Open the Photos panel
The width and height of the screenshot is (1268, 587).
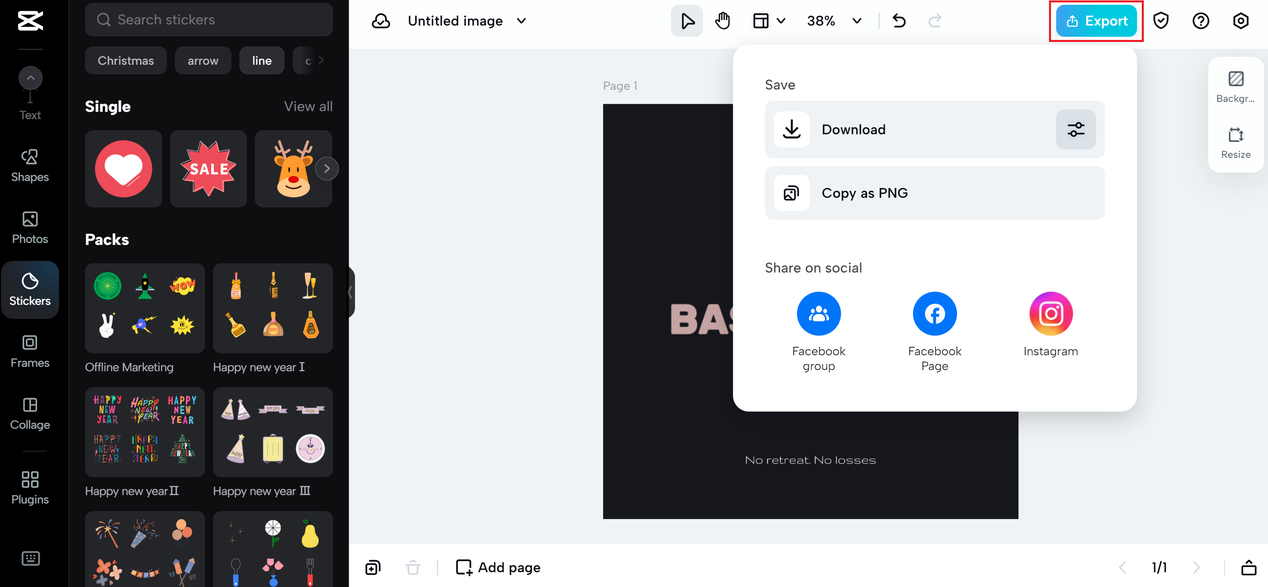pos(30,227)
